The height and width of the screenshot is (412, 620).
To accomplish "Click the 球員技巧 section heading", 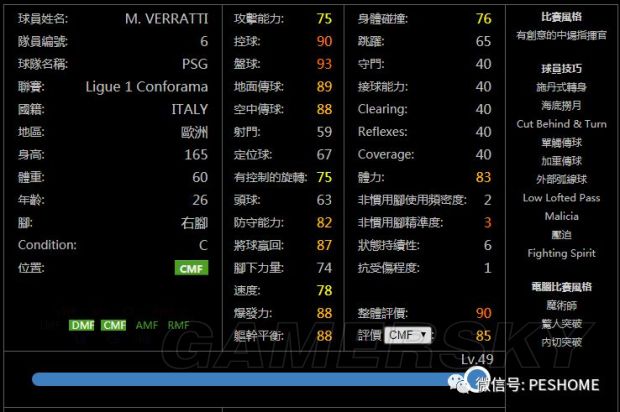I will pyautogui.click(x=561, y=68).
